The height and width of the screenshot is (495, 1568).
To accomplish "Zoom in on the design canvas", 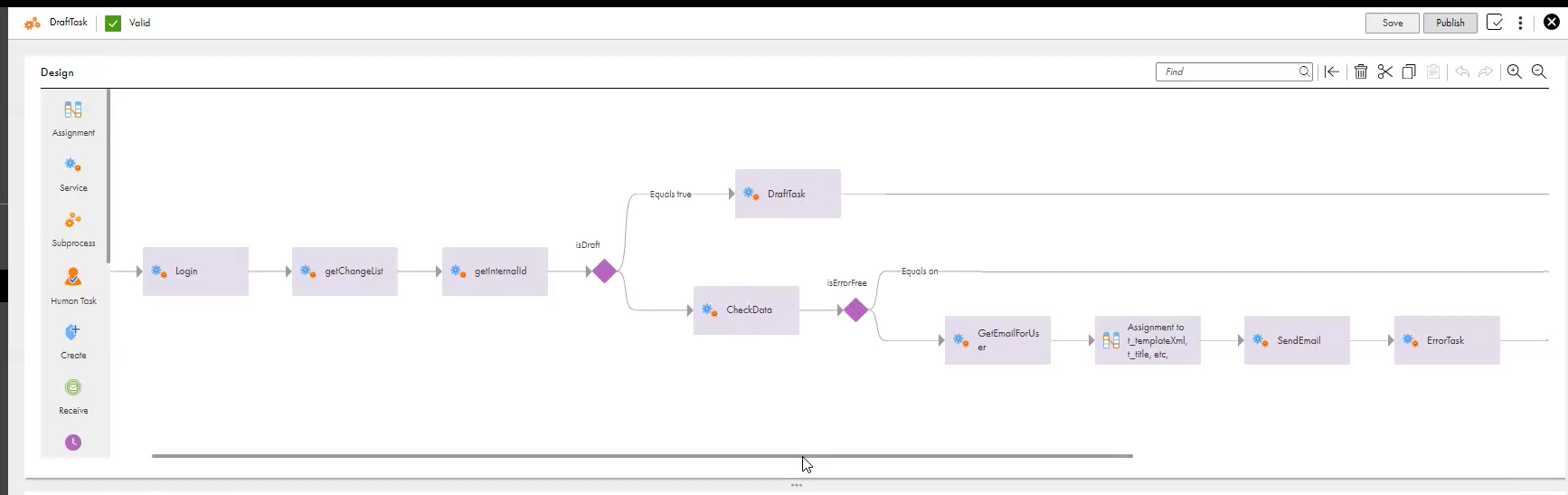I will pyautogui.click(x=1515, y=71).
